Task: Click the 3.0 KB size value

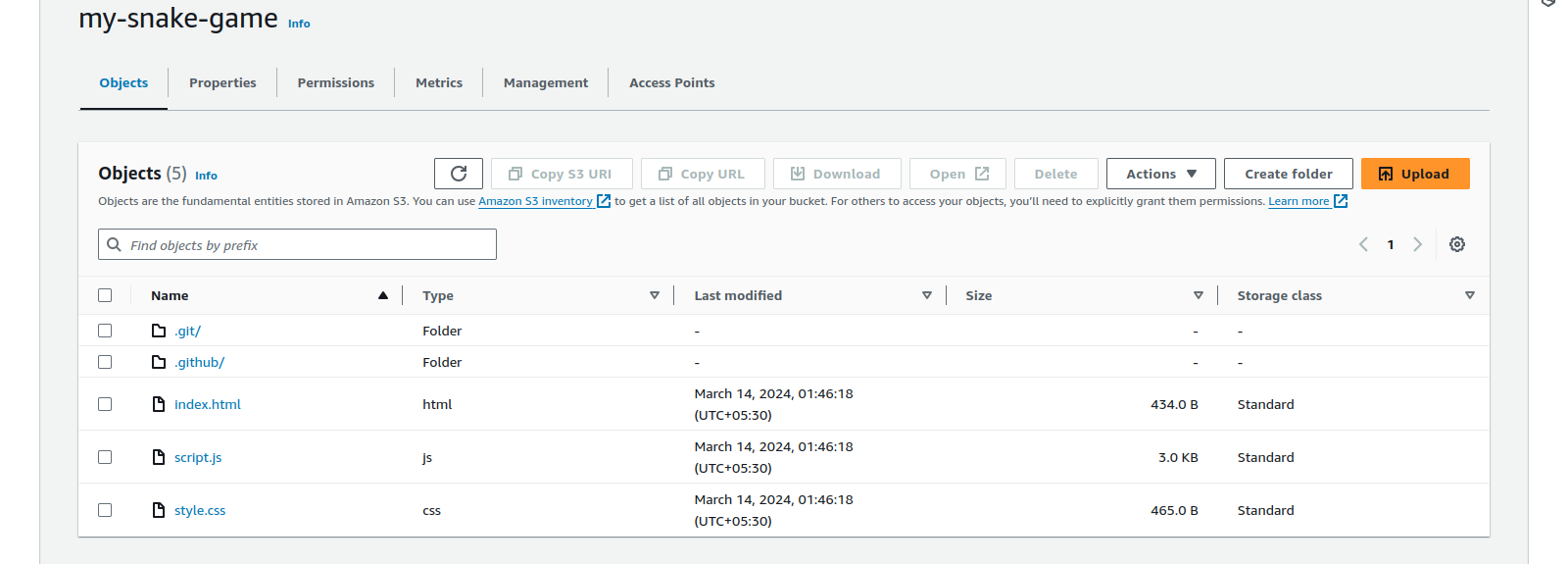Action: pos(1178,457)
